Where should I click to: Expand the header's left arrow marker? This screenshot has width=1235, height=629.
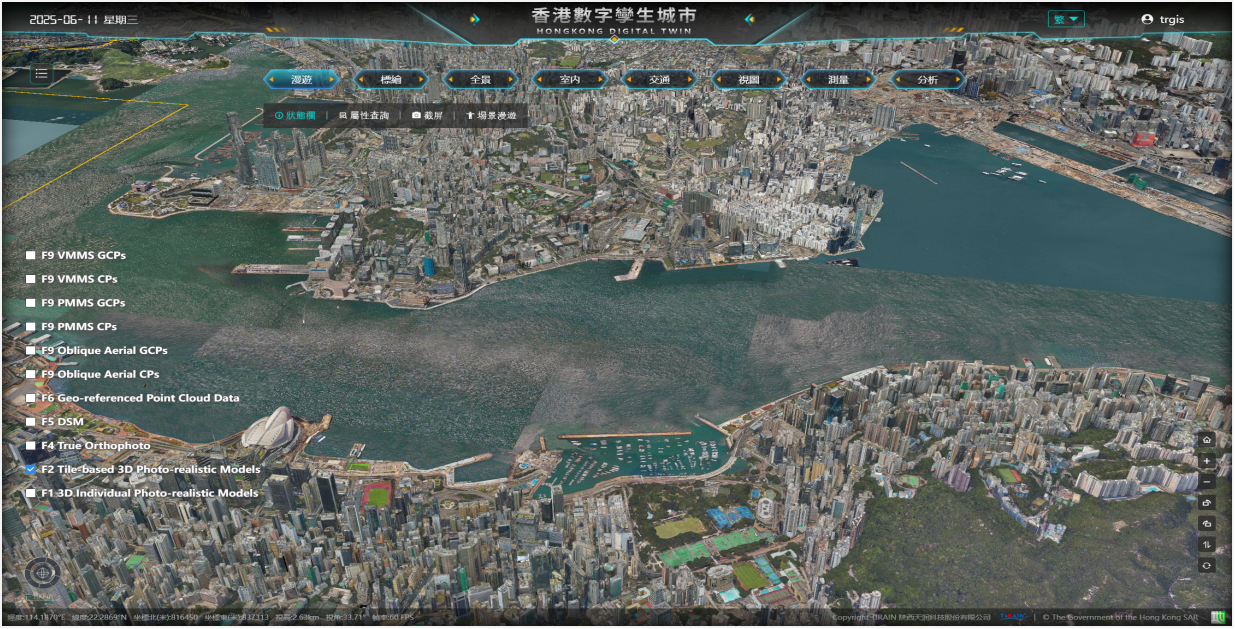[x=475, y=19]
